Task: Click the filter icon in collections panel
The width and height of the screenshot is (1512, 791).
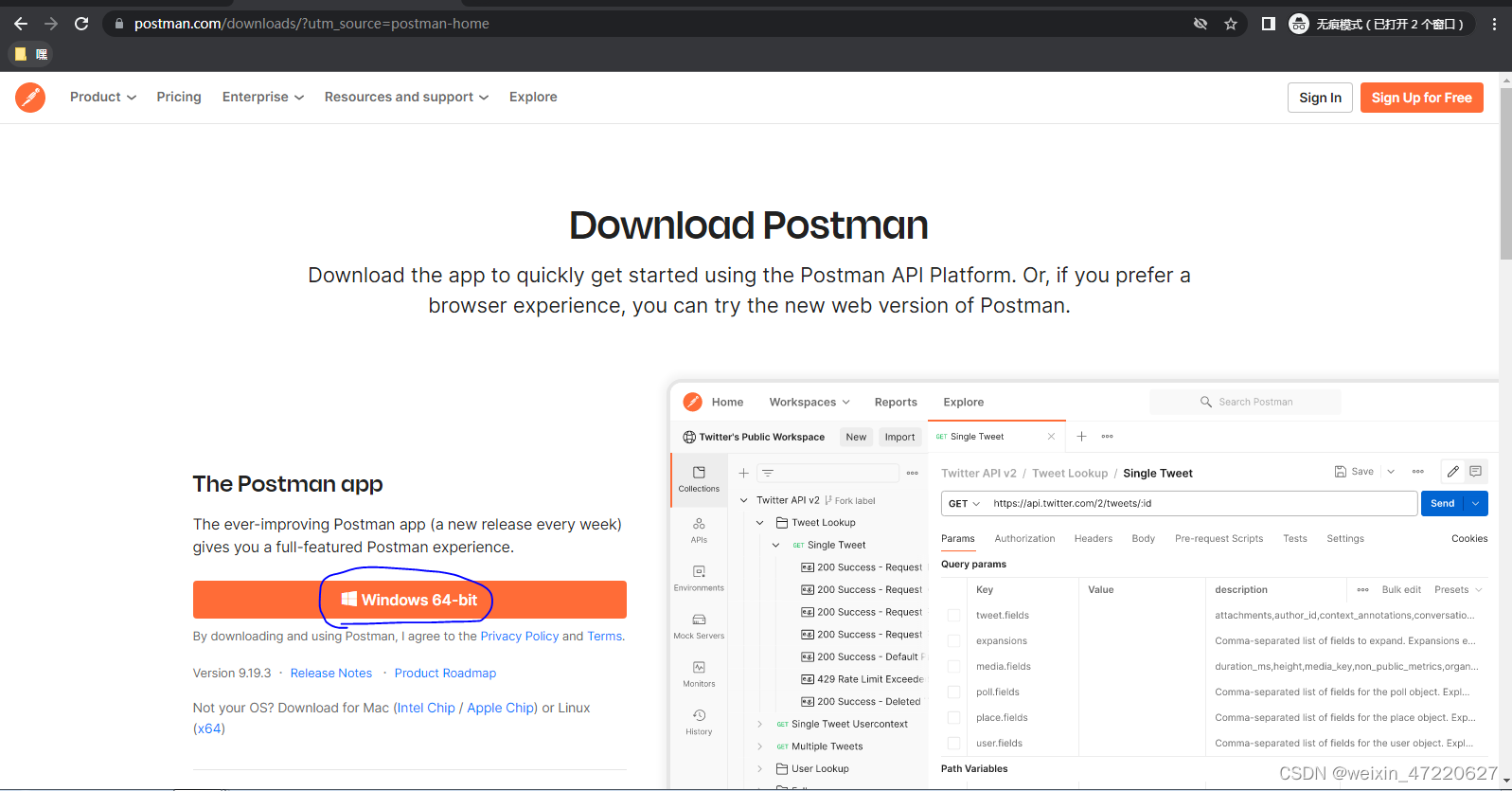Action: [x=768, y=473]
